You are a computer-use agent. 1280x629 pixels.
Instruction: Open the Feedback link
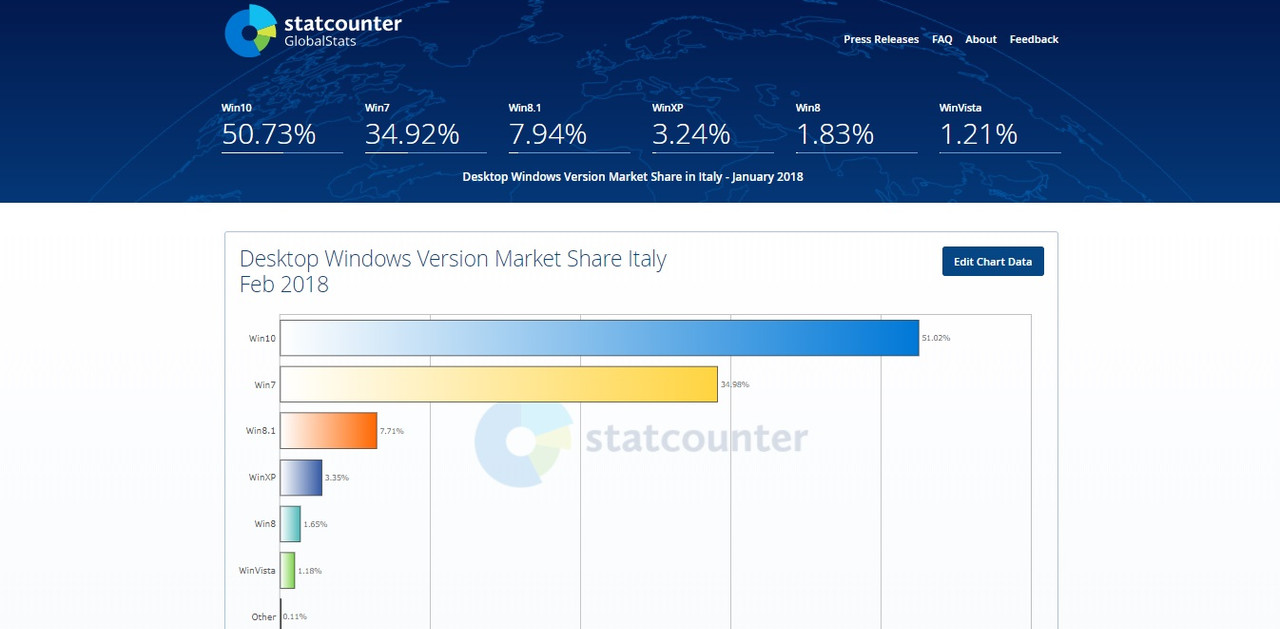pos(1034,40)
